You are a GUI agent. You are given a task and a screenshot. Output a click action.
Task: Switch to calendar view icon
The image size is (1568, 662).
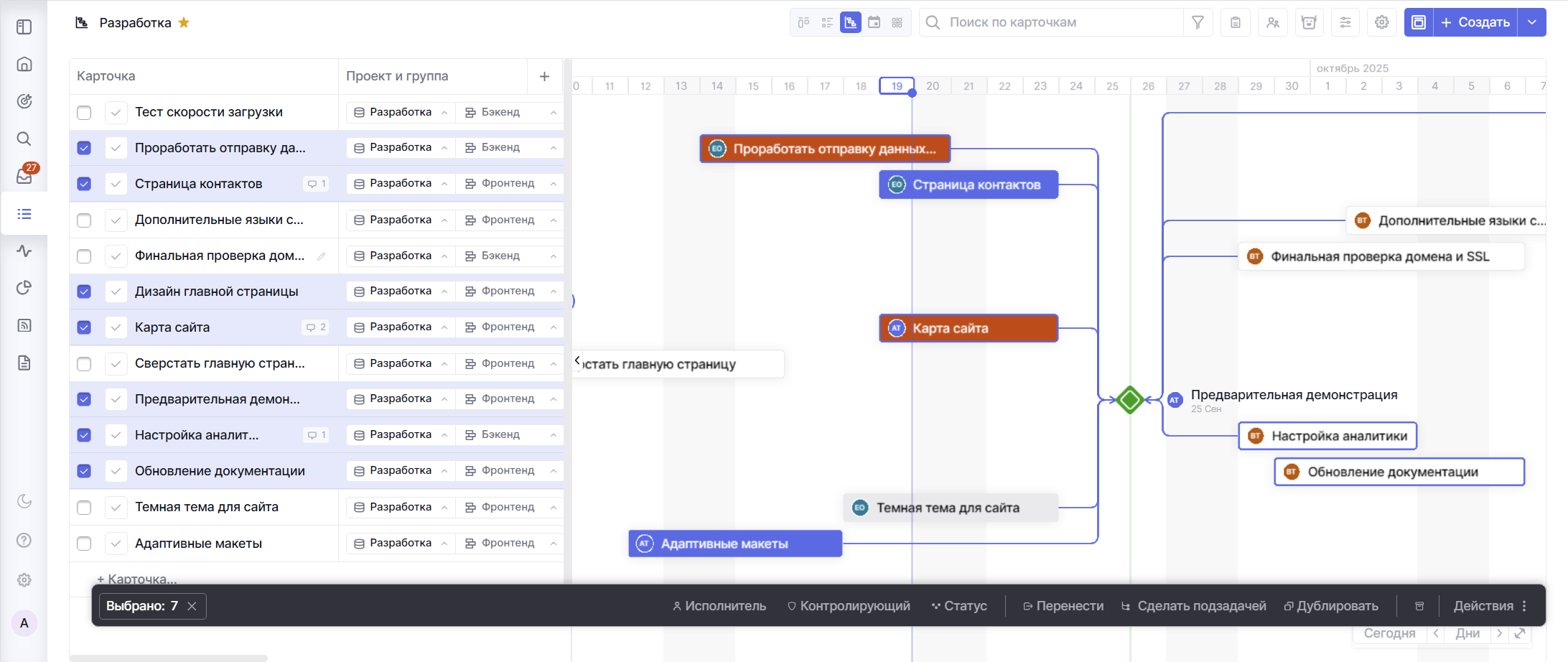pyautogui.click(x=874, y=22)
